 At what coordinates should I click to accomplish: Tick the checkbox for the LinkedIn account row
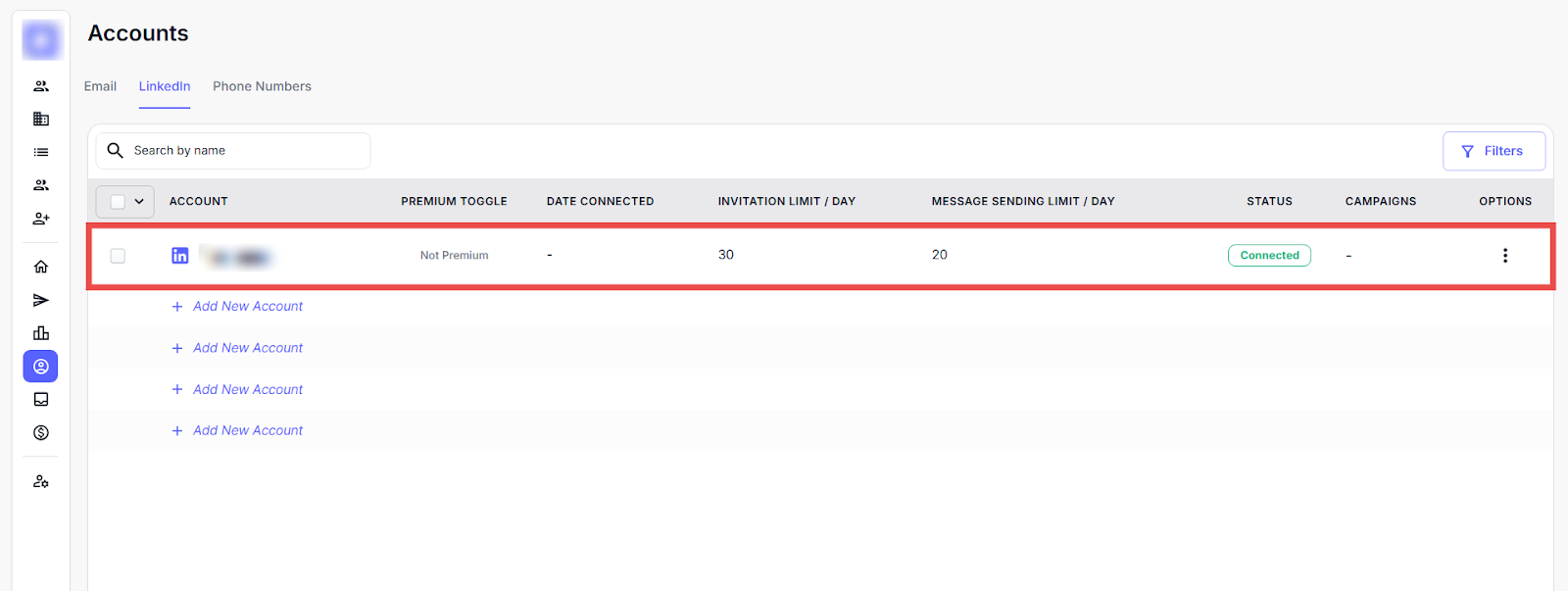pos(118,256)
